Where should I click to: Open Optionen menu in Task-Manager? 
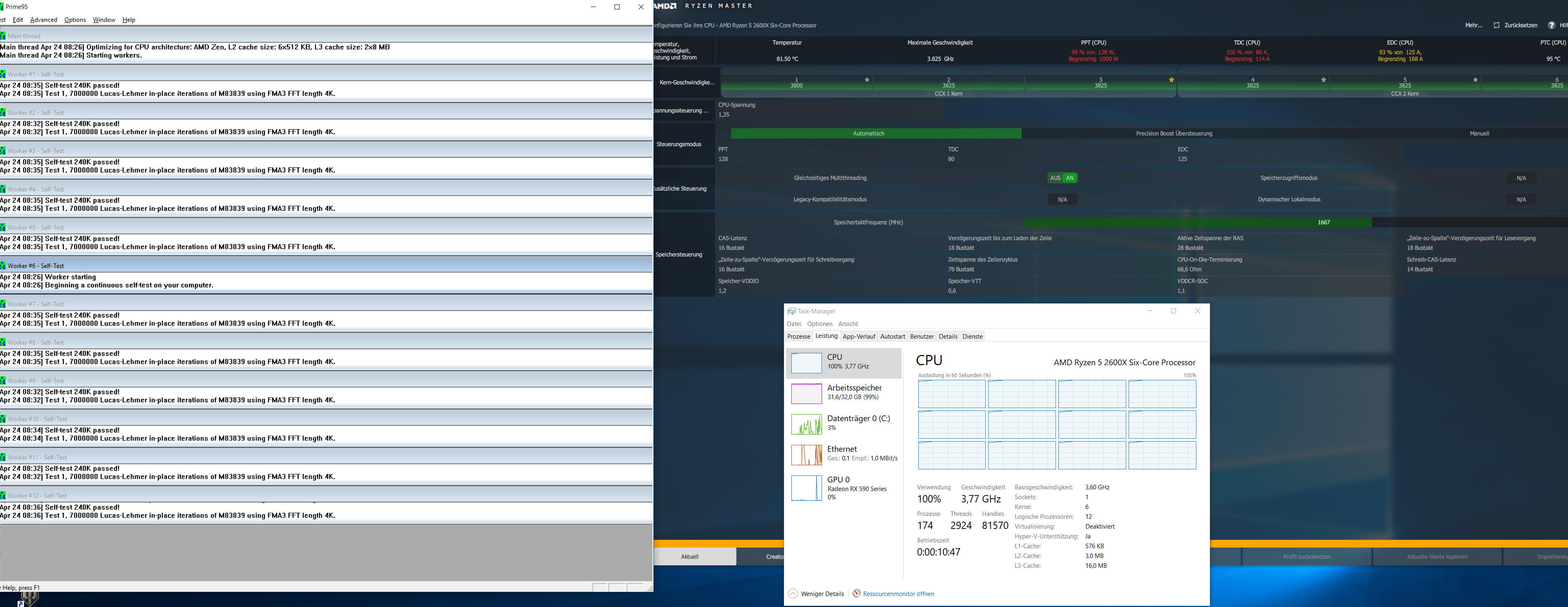pos(819,324)
